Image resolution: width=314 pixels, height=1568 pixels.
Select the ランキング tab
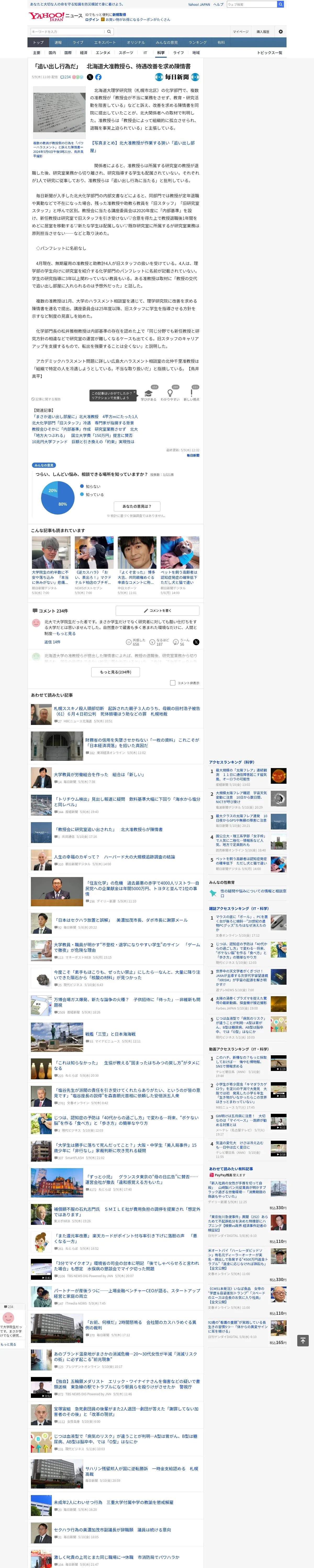(198, 43)
